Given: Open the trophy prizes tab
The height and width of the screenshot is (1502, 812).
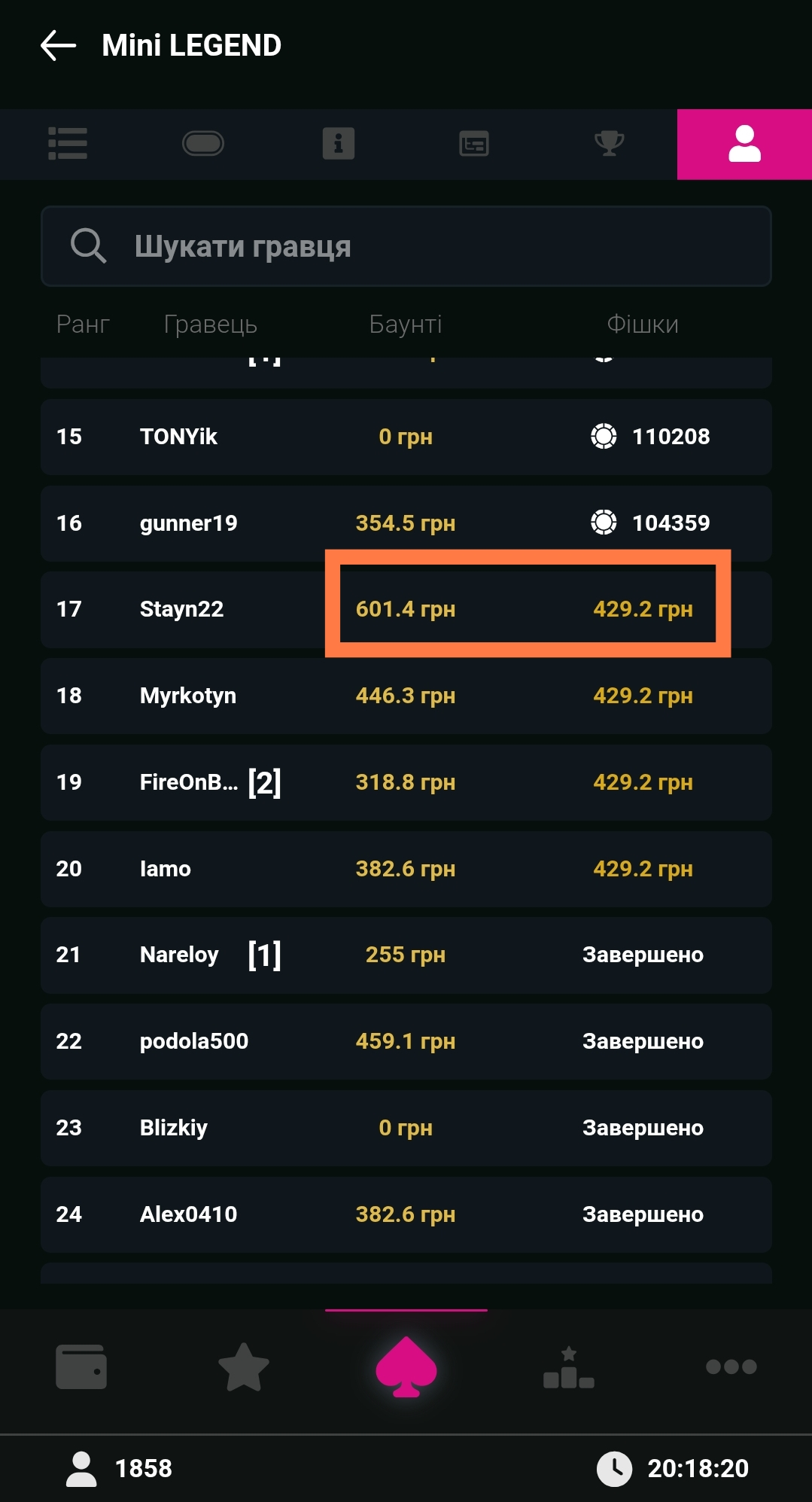Looking at the screenshot, I should [x=609, y=144].
